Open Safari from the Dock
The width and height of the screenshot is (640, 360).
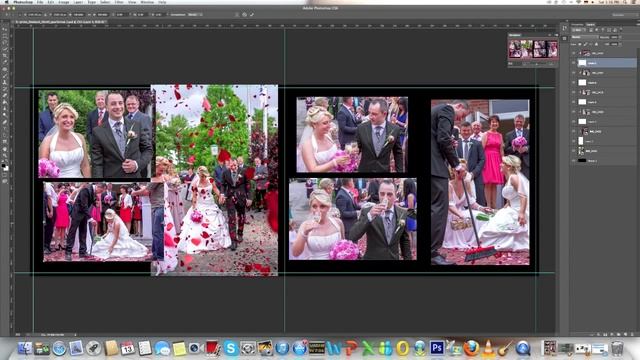point(59,348)
